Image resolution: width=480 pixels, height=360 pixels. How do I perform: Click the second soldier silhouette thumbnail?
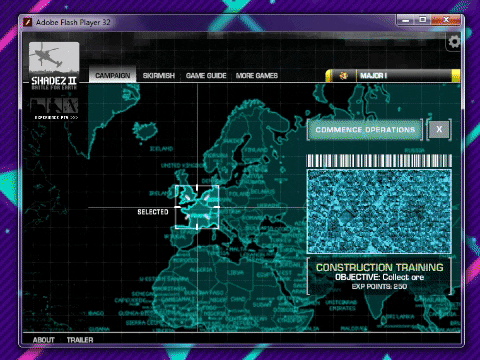[x=54, y=105]
